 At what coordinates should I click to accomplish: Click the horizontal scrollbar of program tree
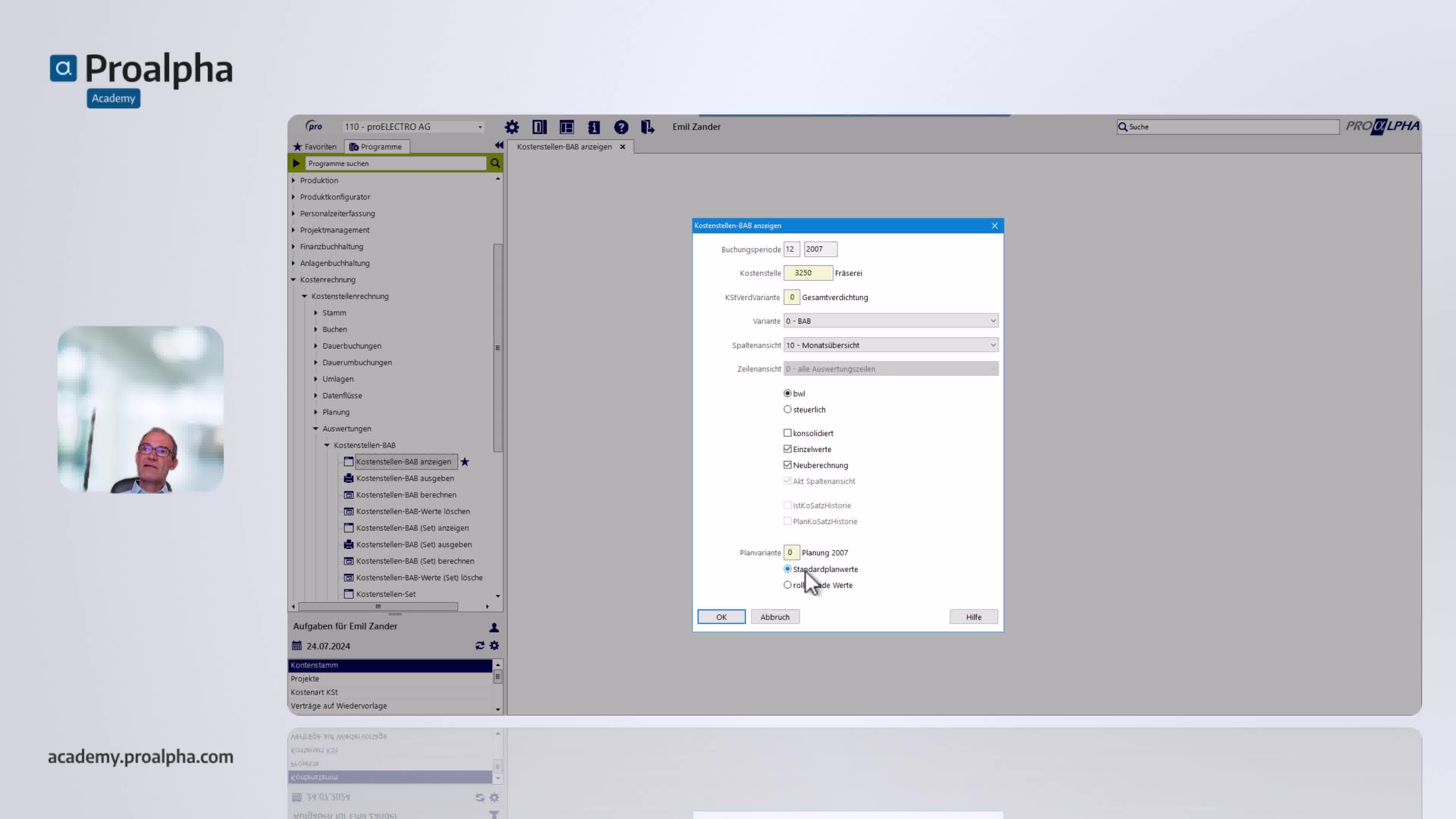tap(378, 607)
